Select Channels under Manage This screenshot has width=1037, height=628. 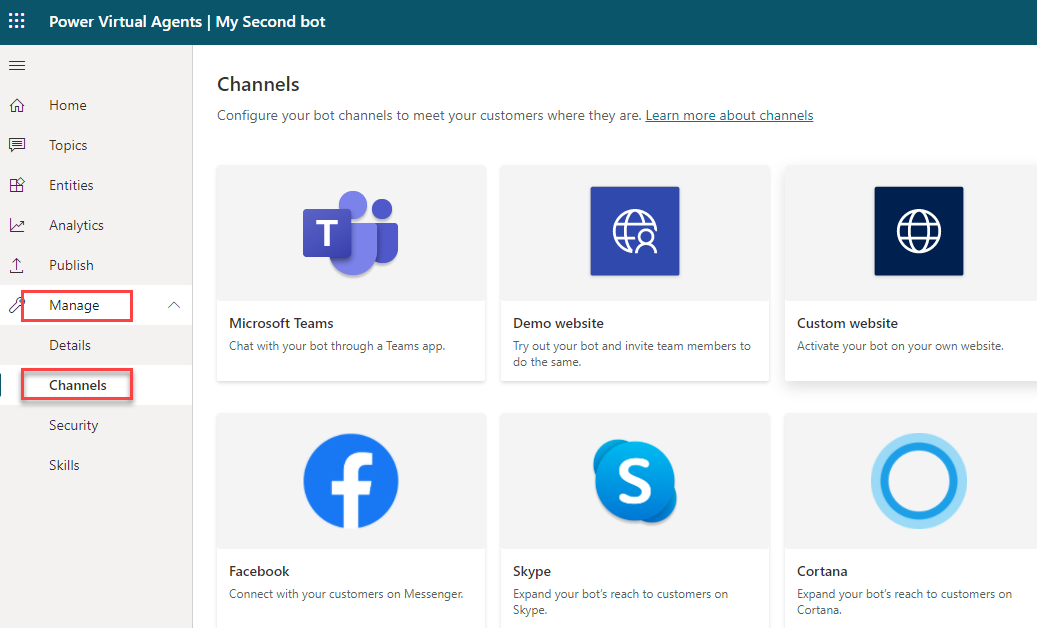point(77,385)
